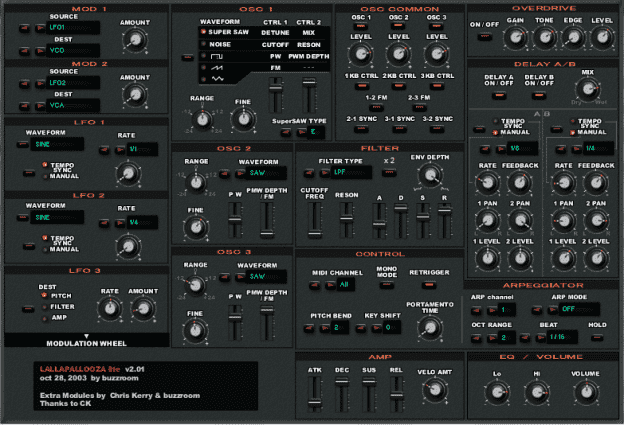Expand the Modulation Wheel section
624x425 pixels.
coord(85,337)
